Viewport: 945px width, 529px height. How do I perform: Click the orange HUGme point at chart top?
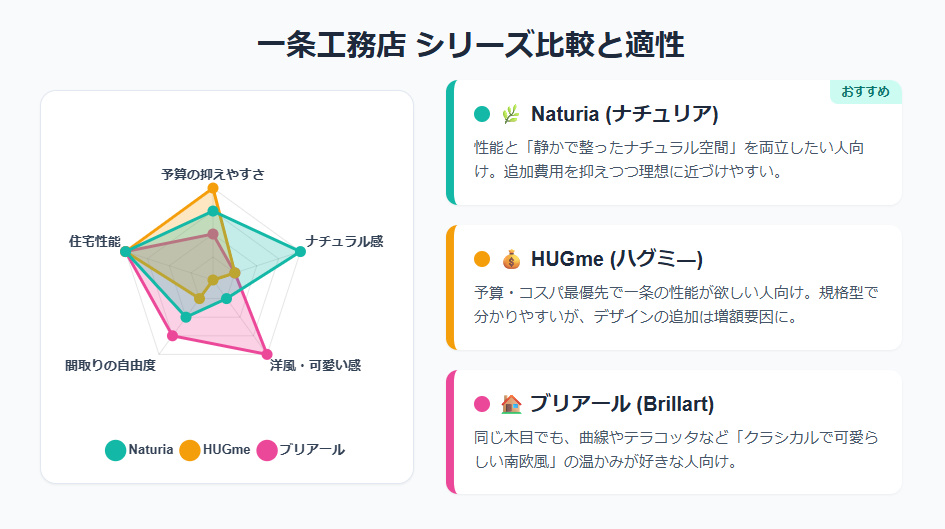coord(212,188)
